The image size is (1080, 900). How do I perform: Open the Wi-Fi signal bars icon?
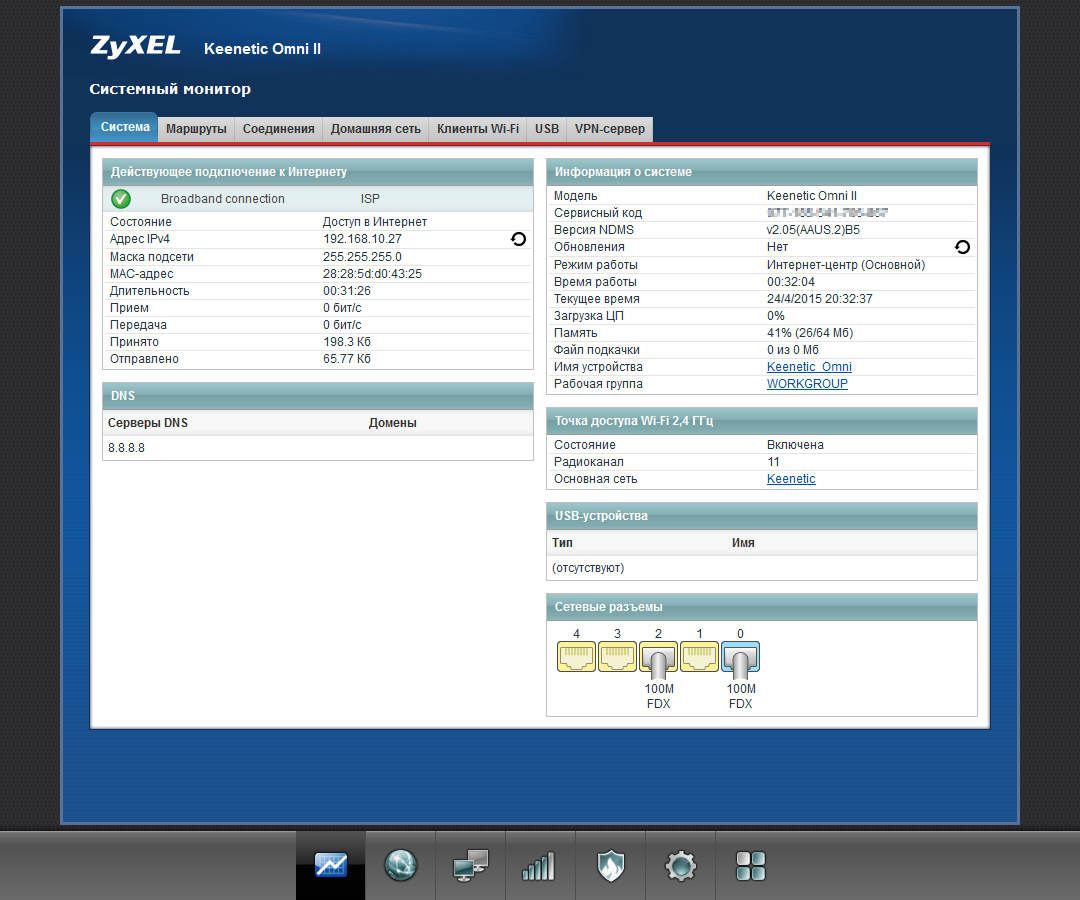pos(540,865)
